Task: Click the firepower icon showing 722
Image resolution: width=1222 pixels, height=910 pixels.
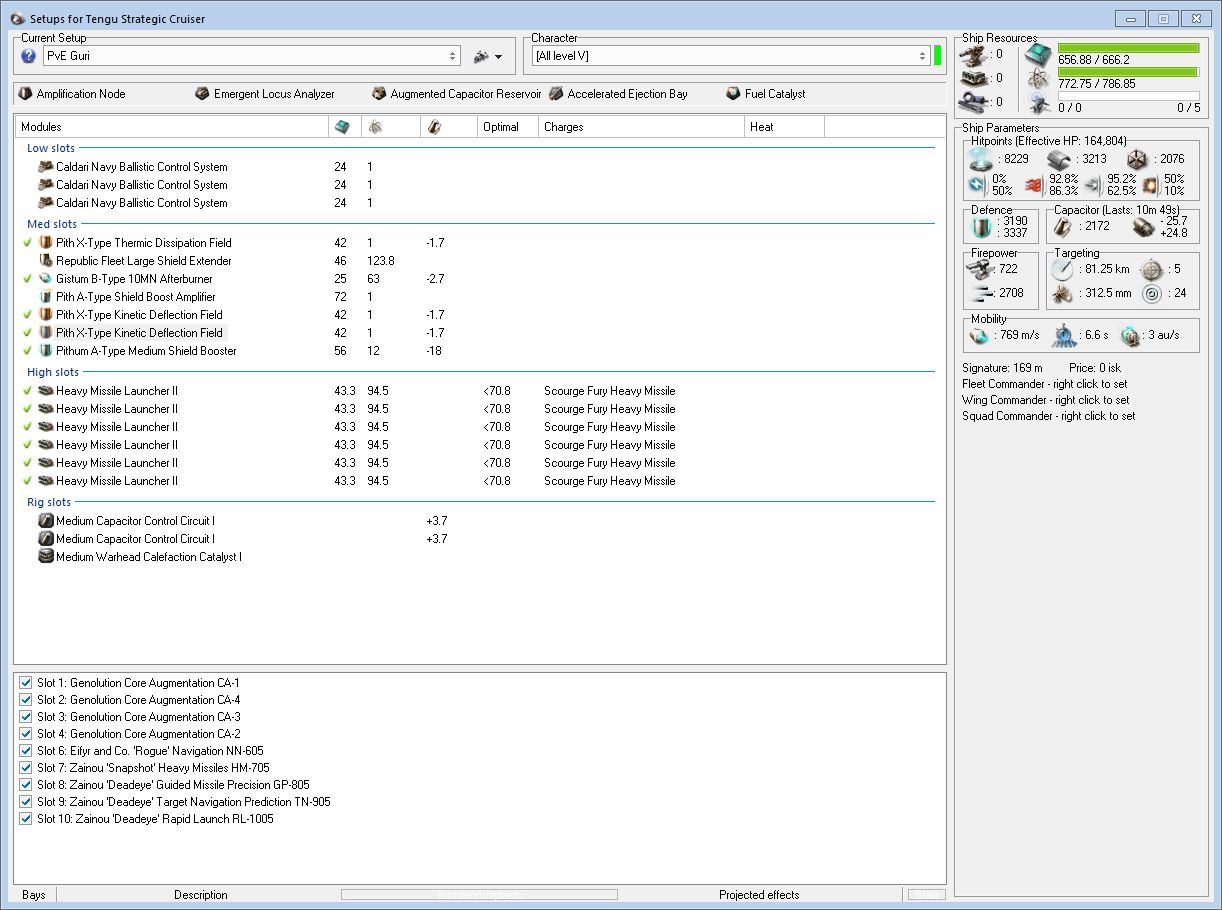Action: tap(982, 269)
